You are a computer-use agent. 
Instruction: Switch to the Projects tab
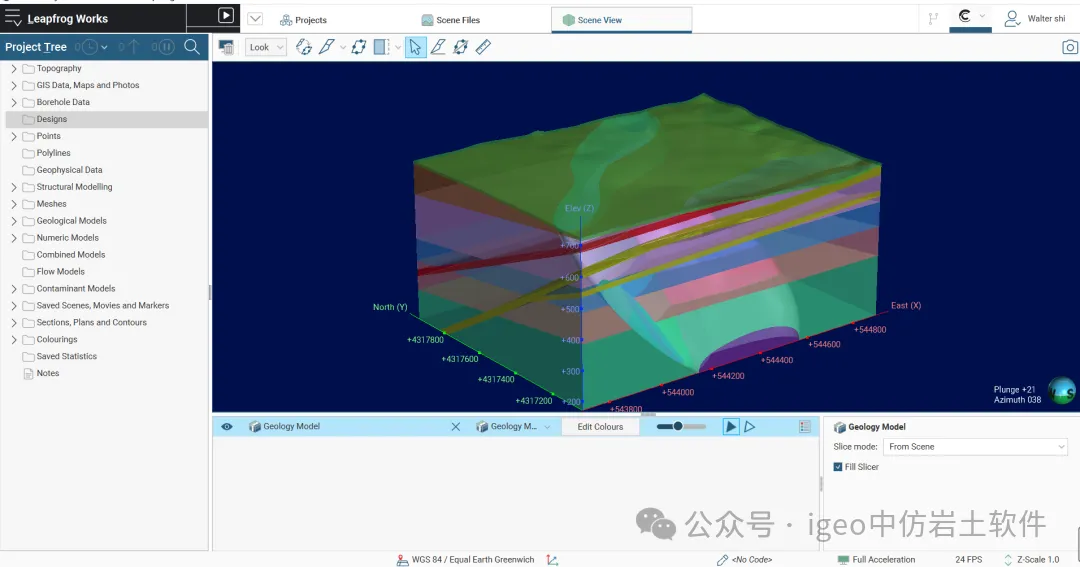(x=303, y=20)
